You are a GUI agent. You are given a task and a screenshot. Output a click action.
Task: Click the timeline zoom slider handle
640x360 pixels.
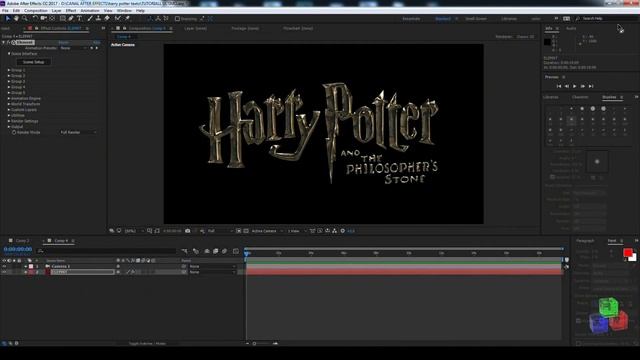click(254, 344)
